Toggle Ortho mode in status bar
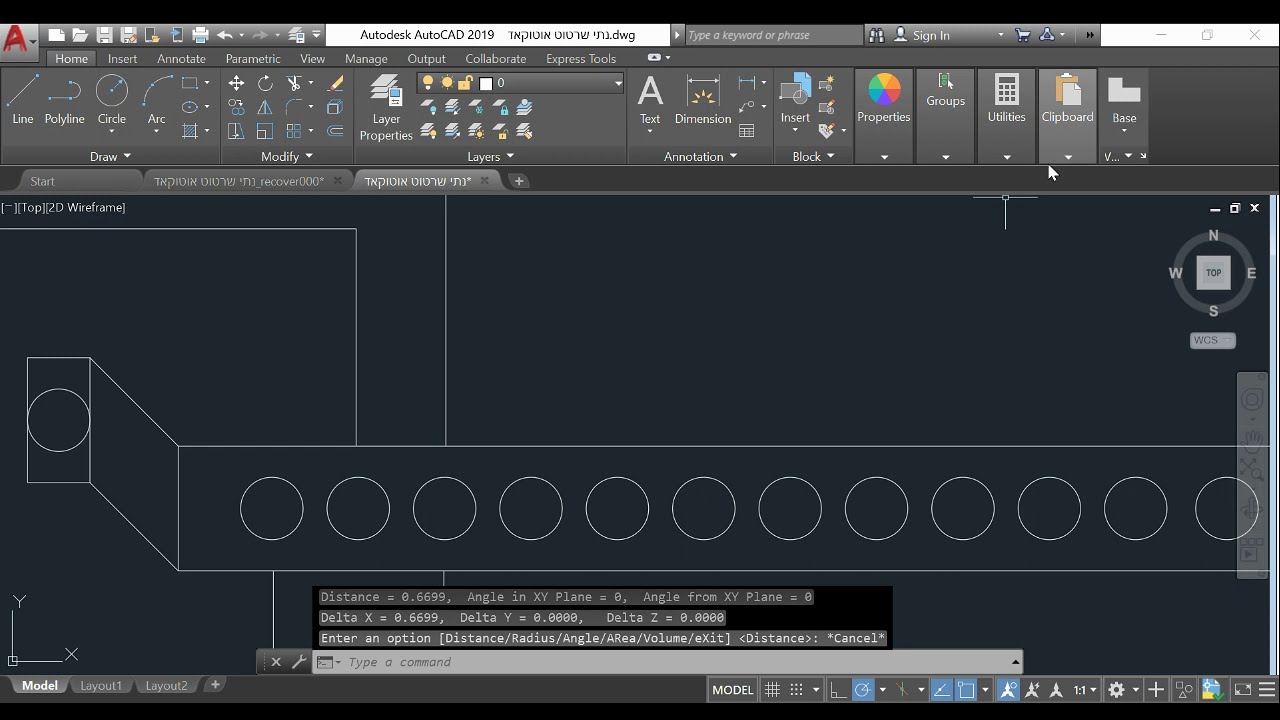Viewport: 1280px width, 720px height. tap(838, 690)
